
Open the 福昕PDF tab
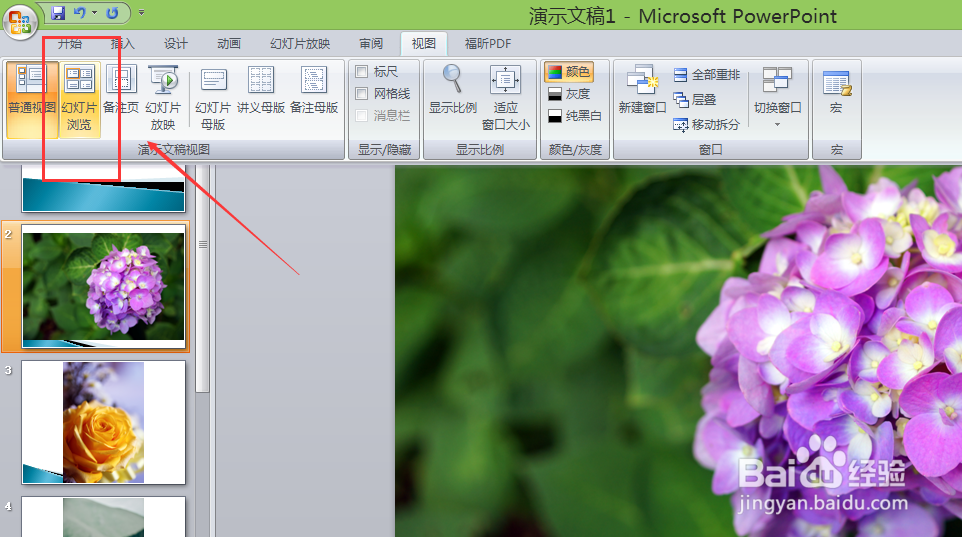488,44
